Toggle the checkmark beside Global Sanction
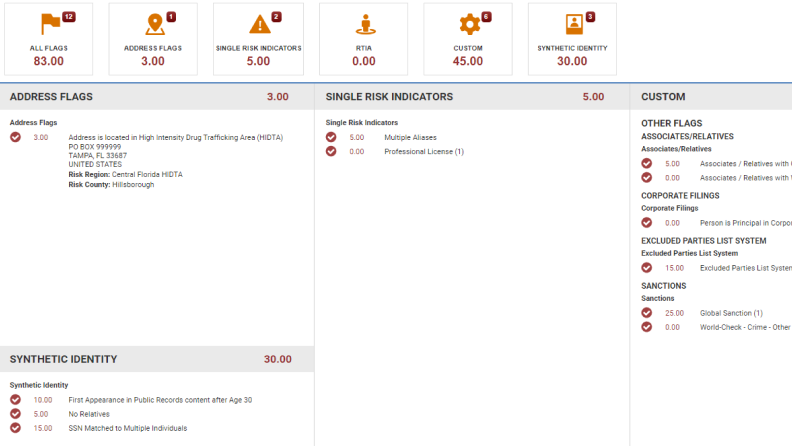 tap(647, 313)
